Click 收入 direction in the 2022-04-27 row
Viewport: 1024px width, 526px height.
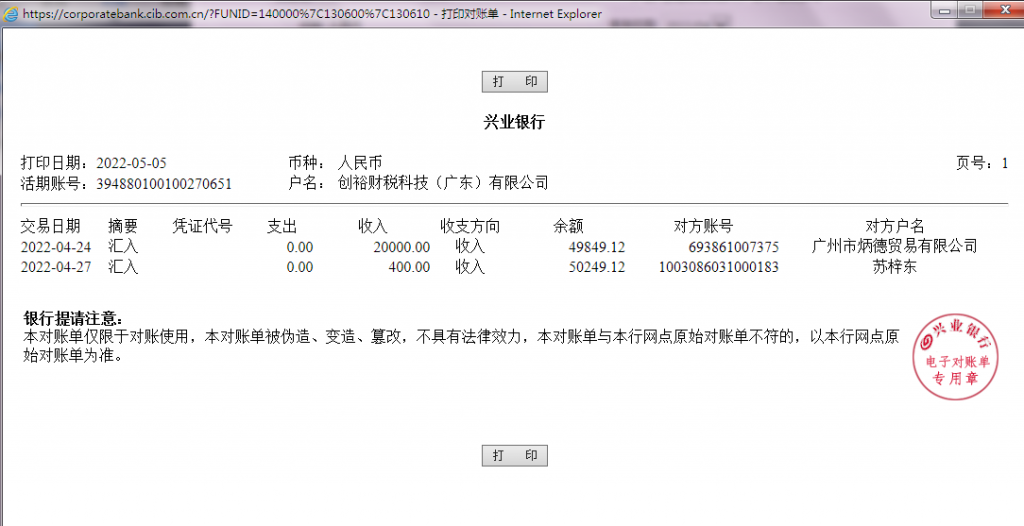(x=470, y=267)
